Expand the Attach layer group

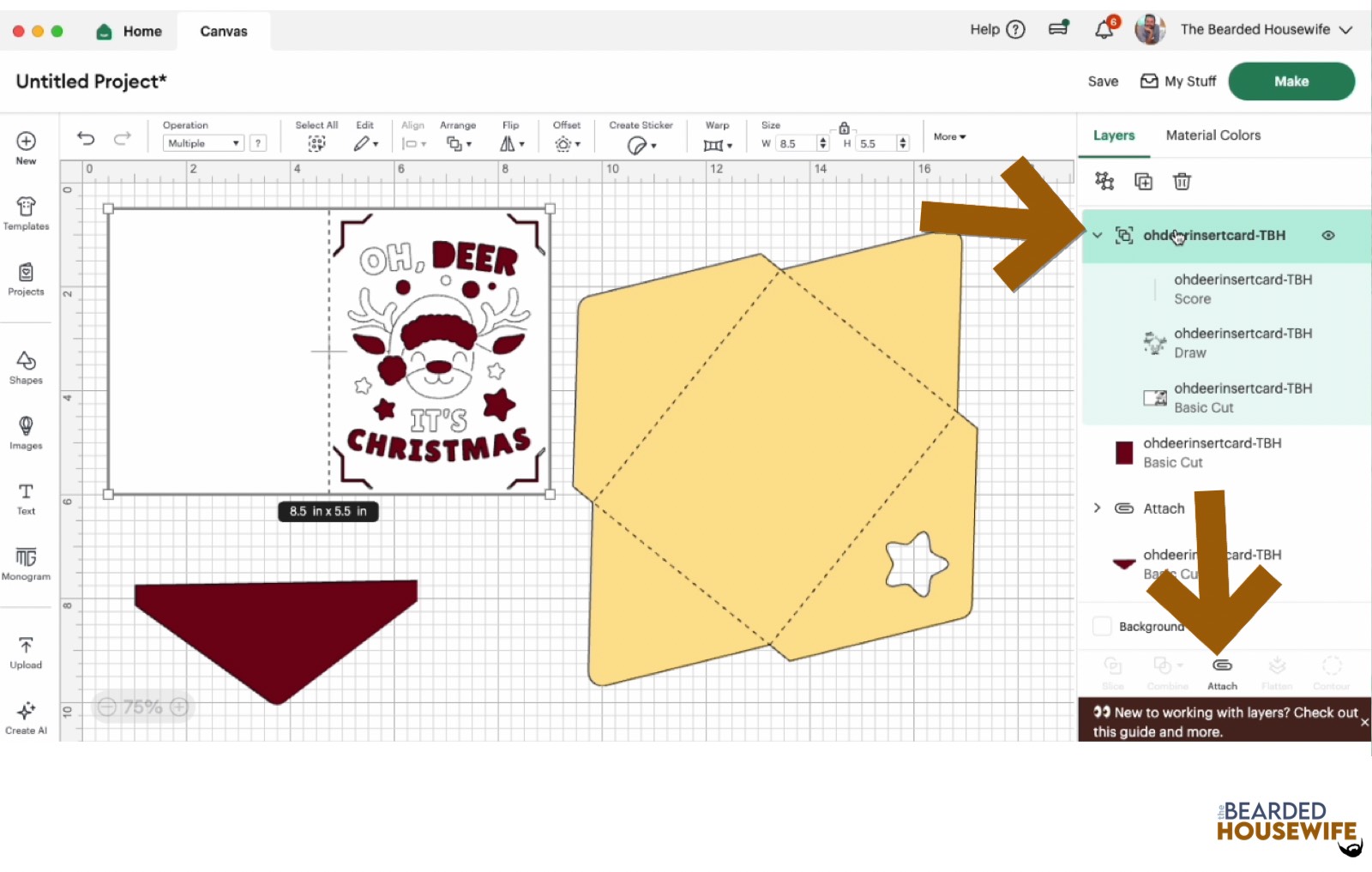[1097, 508]
